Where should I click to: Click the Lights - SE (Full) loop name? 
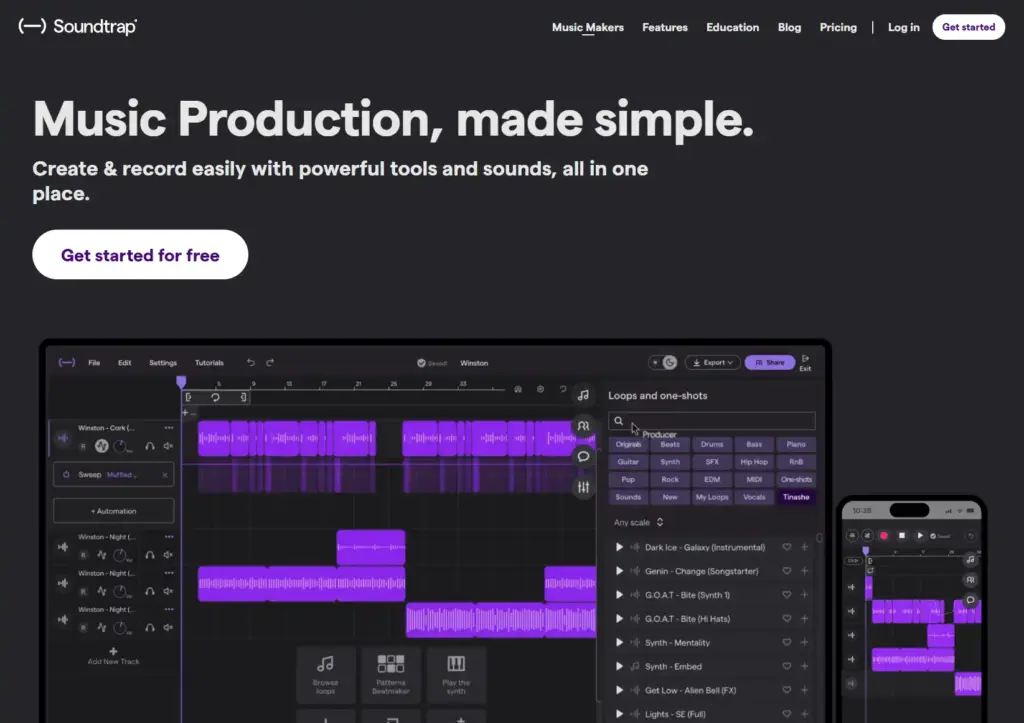[675, 714]
